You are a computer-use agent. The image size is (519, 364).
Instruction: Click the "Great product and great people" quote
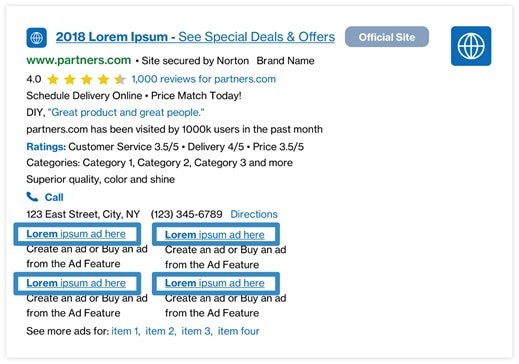coord(126,112)
